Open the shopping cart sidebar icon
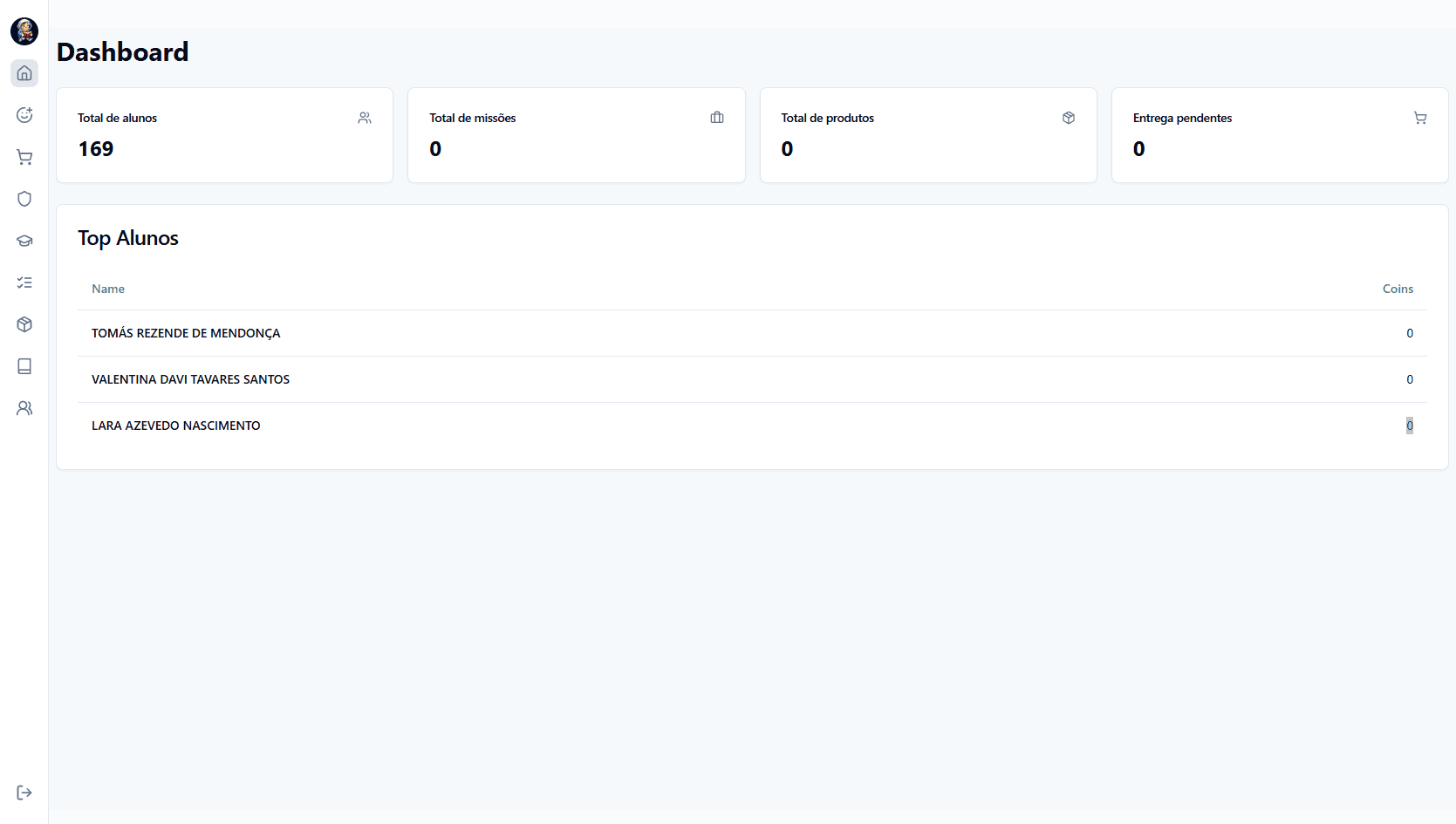This screenshot has width=1456, height=824. [24, 157]
